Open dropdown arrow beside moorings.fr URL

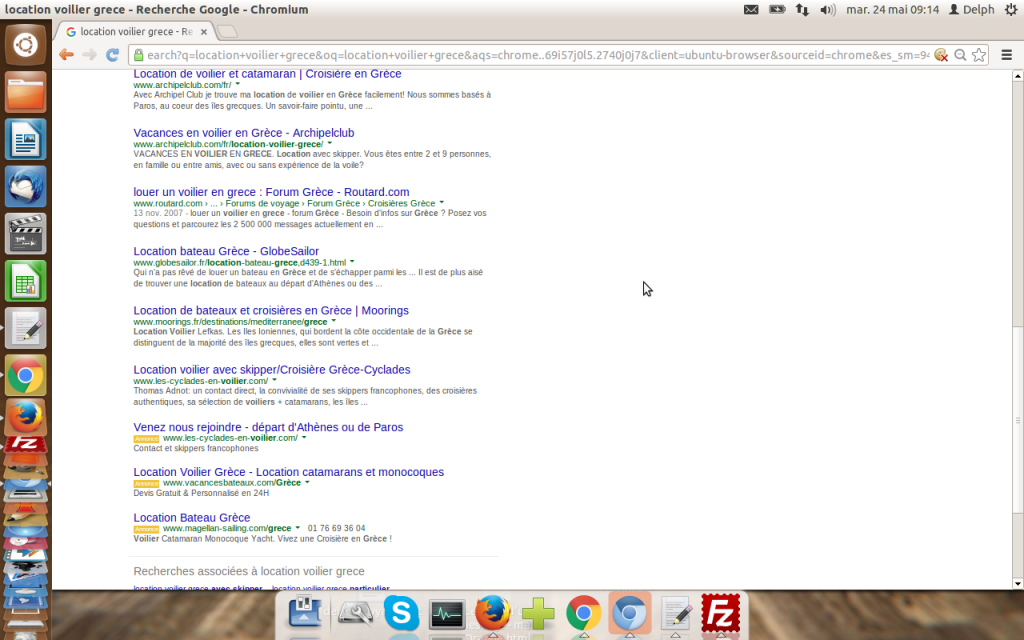coord(334,321)
